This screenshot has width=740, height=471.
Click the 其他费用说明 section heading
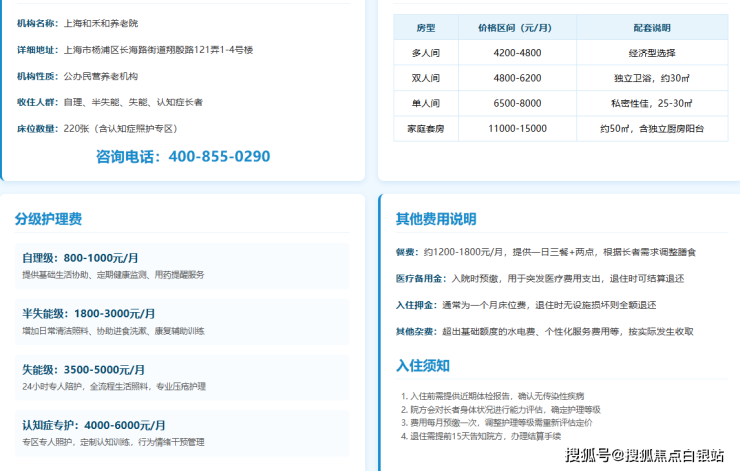(436, 219)
